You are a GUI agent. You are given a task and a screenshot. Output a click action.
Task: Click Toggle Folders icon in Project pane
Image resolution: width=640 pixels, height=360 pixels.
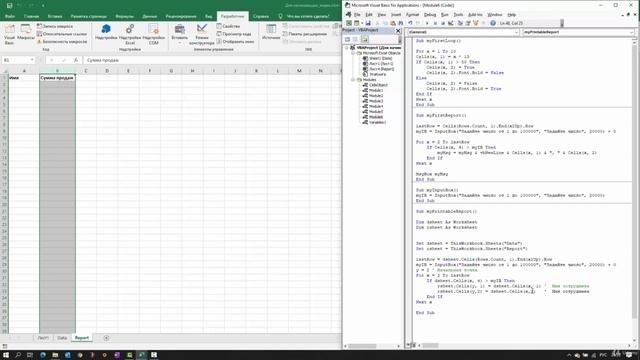coord(364,40)
